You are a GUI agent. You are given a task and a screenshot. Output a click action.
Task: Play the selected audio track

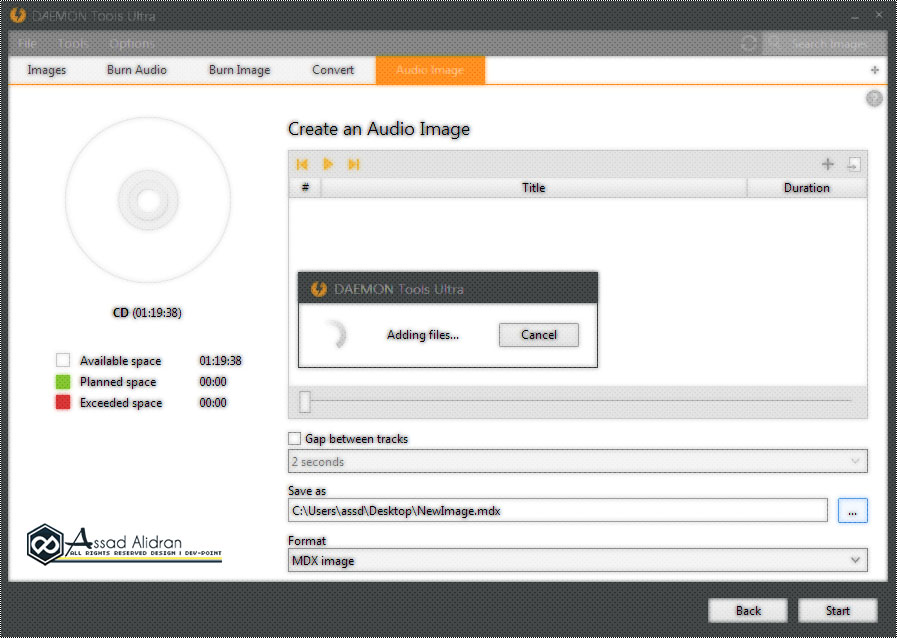(x=328, y=165)
